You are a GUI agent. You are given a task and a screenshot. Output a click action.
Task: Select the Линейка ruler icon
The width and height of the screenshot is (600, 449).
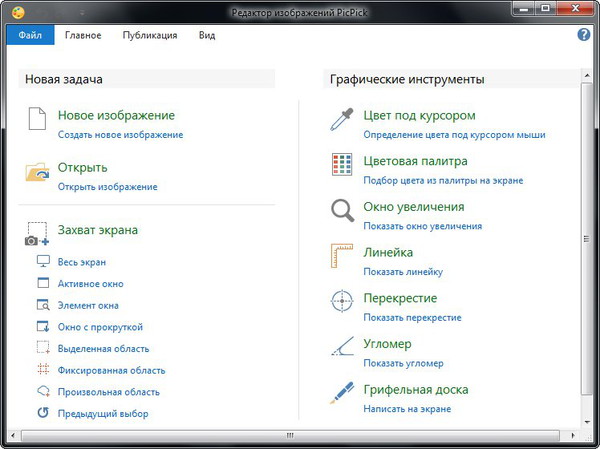(x=343, y=257)
